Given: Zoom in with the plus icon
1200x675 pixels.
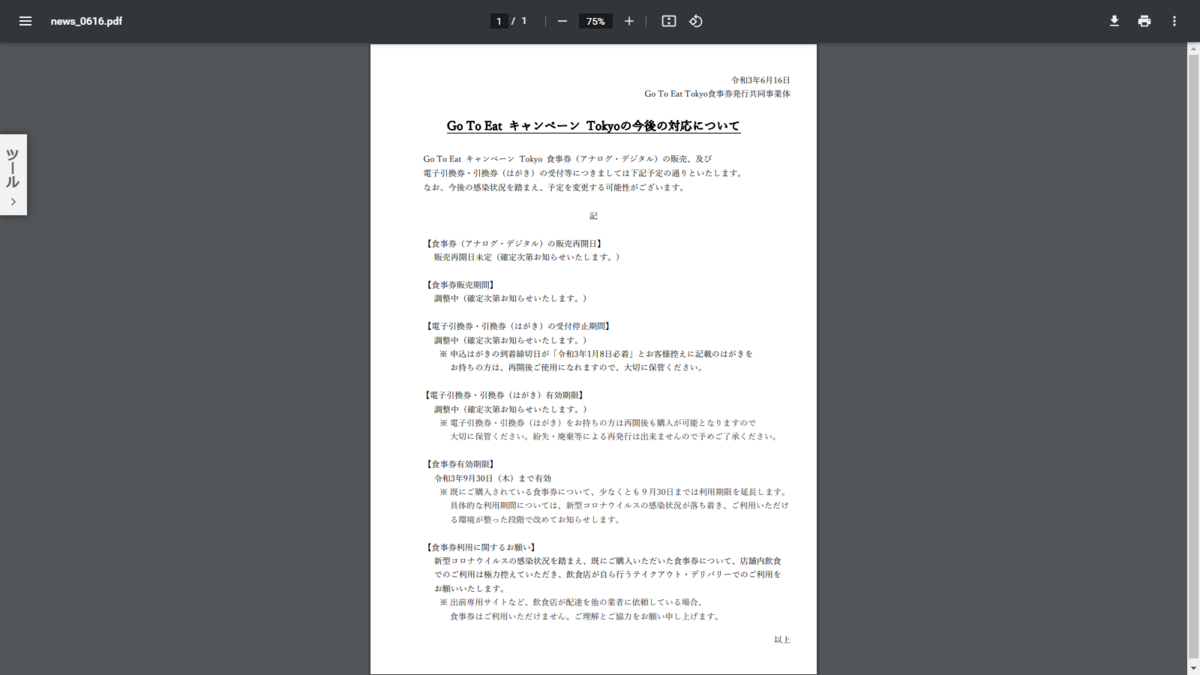Looking at the screenshot, I should [629, 21].
